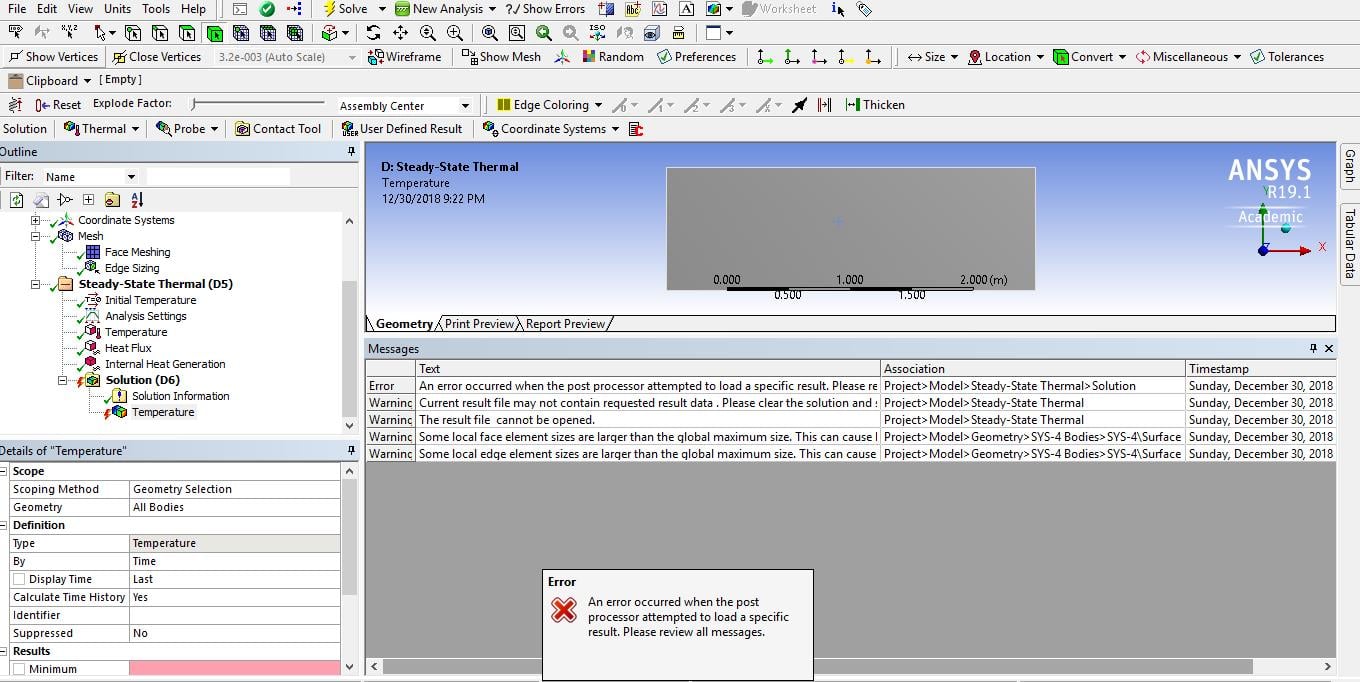The image size is (1360, 682).
Task: Switch to the Print Preview tab
Action: pyautogui.click(x=479, y=324)
